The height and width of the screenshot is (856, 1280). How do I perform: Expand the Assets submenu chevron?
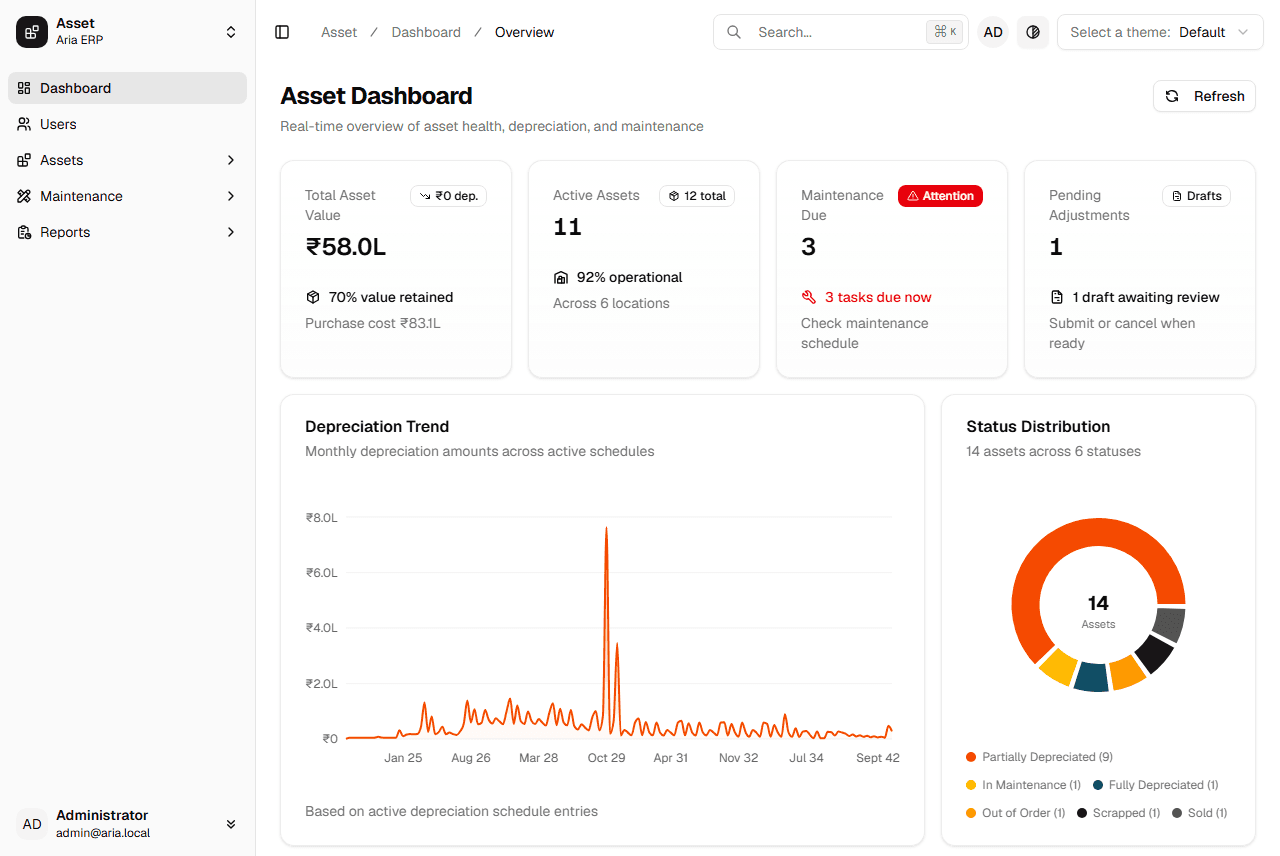(231, 160)
